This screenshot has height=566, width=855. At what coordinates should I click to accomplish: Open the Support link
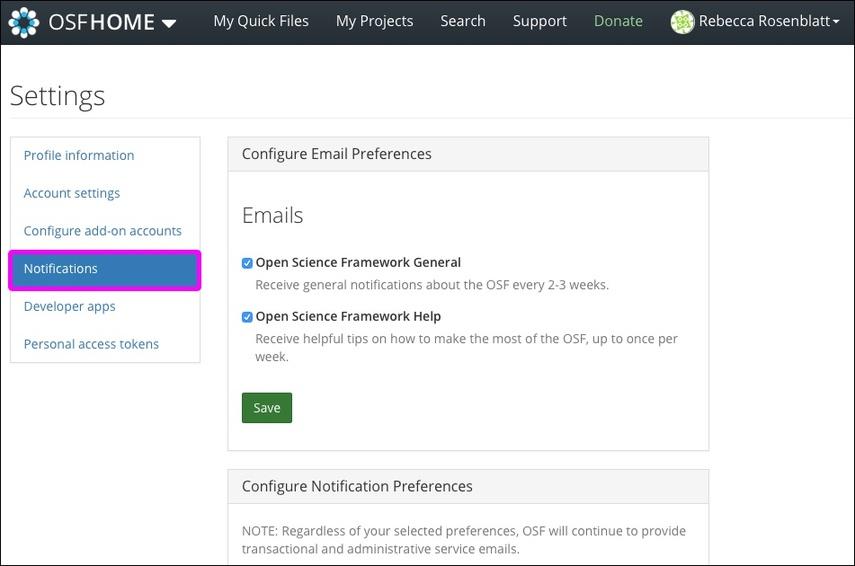pyautogui.click(x=539, y=21)
